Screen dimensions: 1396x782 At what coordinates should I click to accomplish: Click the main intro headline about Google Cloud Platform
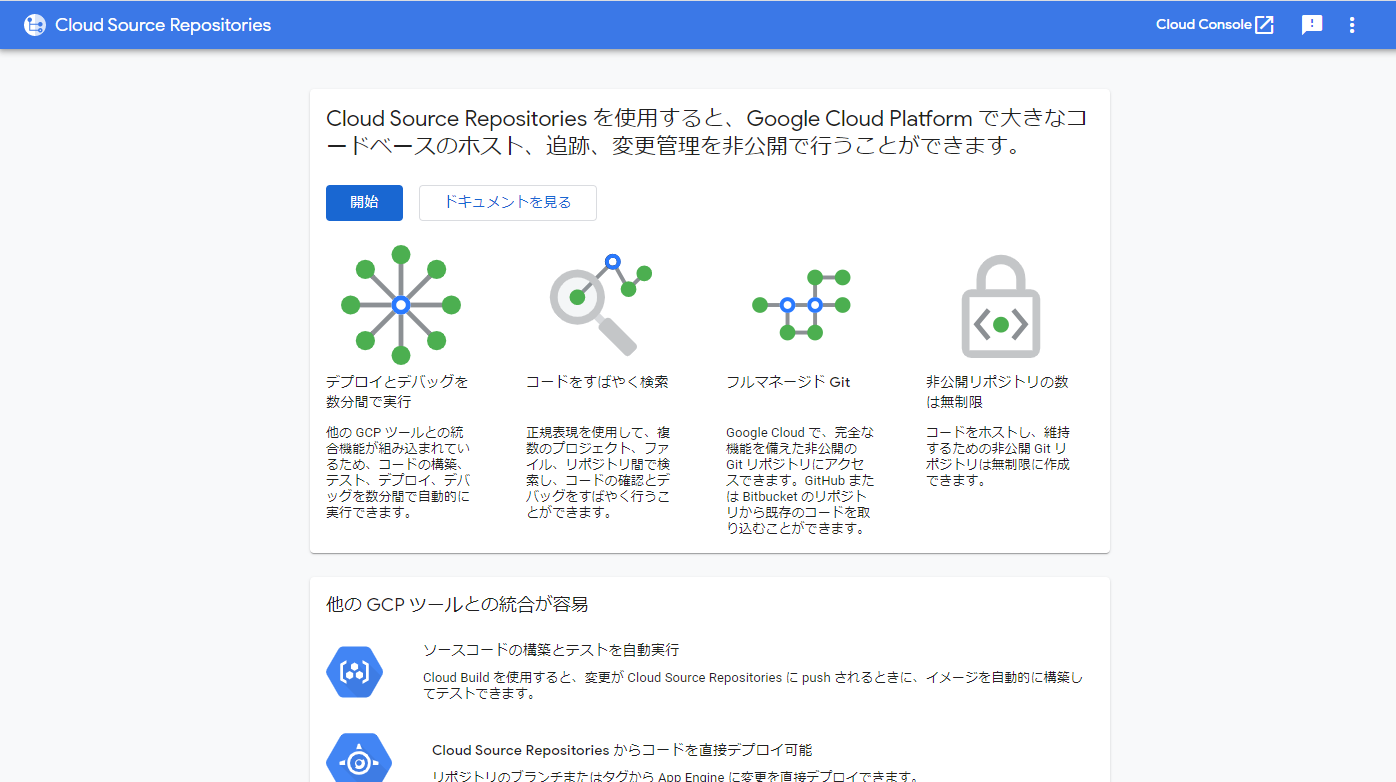click(706, 133)
